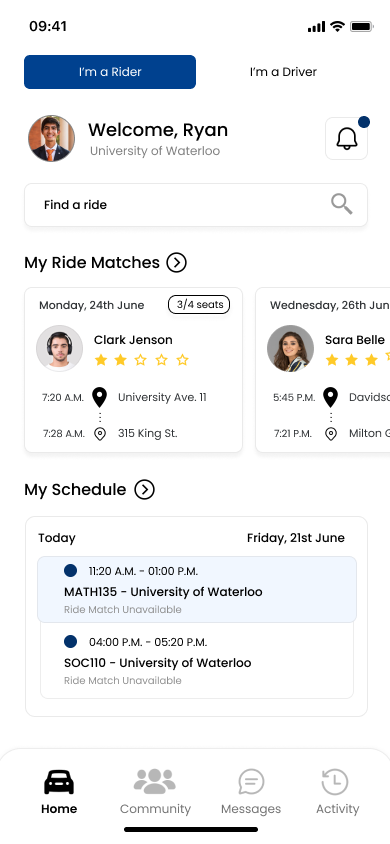Open Clark Jenson's ride match
This screenshot has width=390, height=844.
pos(133,370)
